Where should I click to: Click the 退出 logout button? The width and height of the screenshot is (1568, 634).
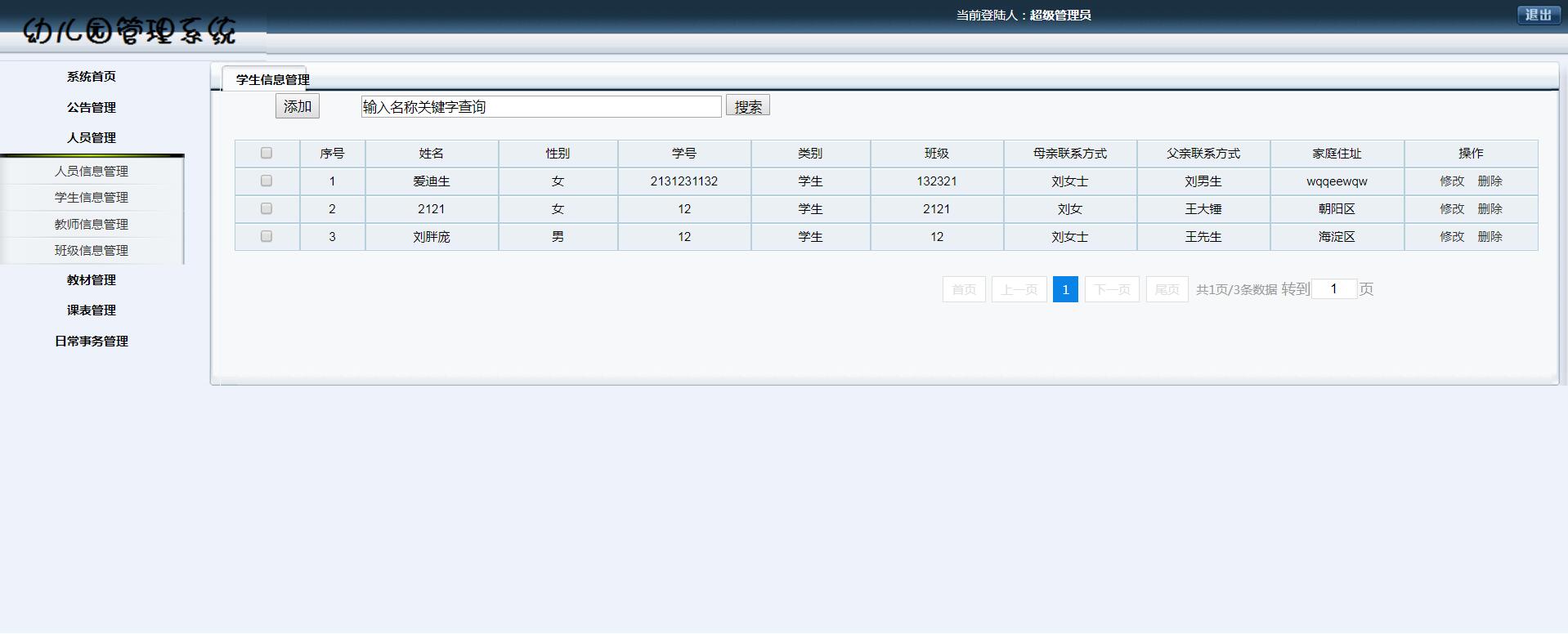pos(1538,15)
